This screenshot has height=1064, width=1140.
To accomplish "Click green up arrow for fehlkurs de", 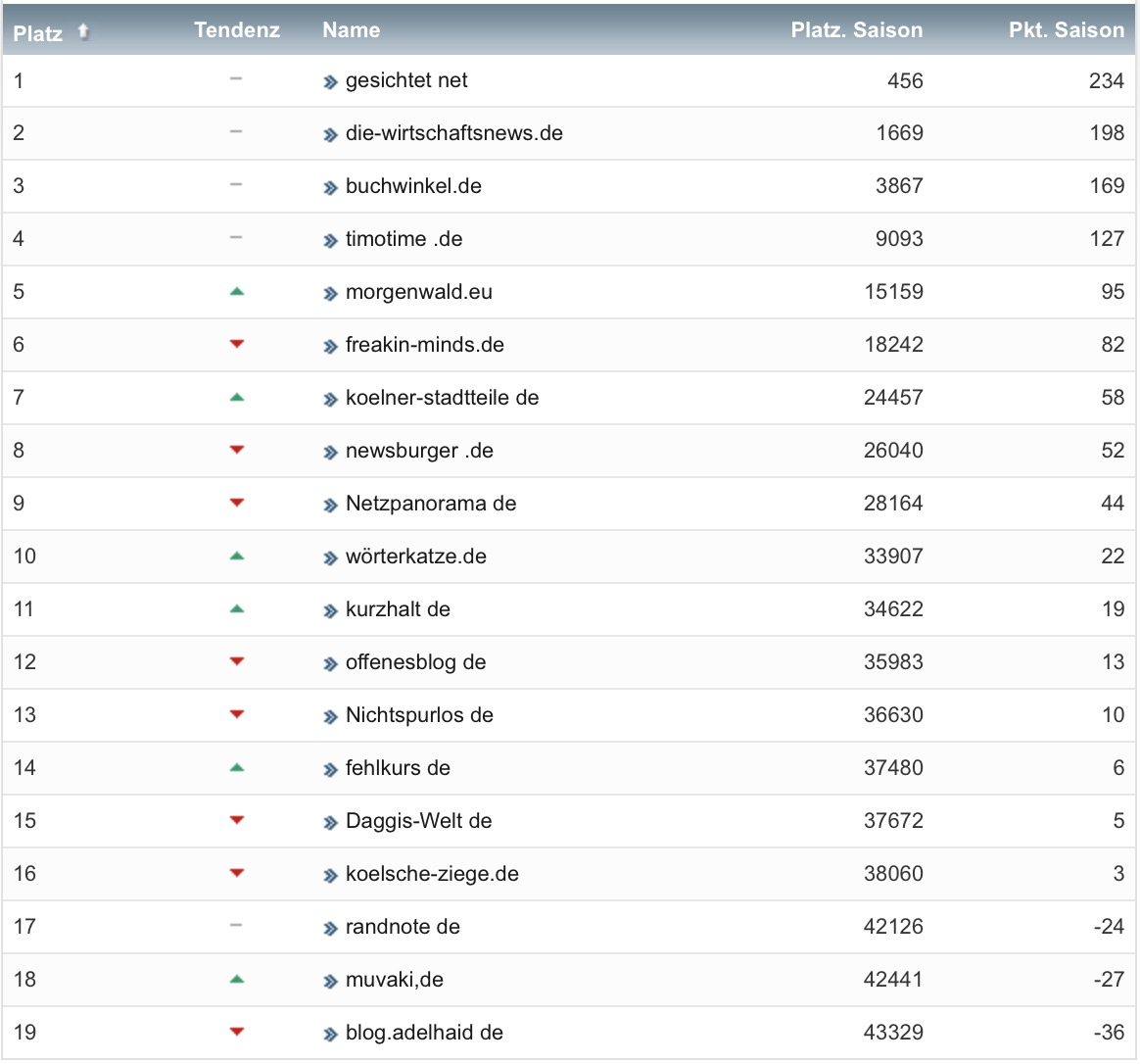I will [236, 767].
